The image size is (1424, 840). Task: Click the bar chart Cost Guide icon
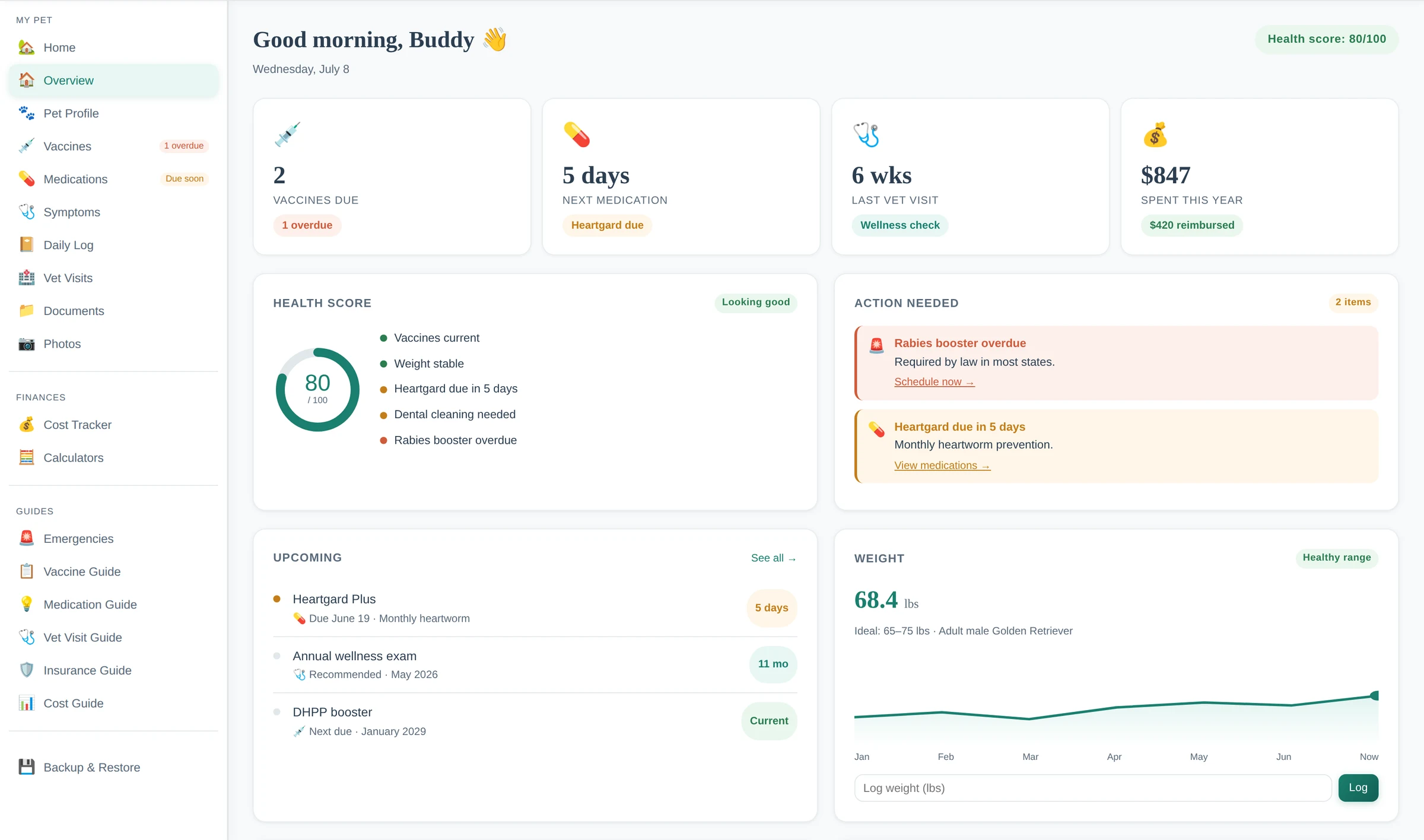pyautogui.click(x=26, y=703)
